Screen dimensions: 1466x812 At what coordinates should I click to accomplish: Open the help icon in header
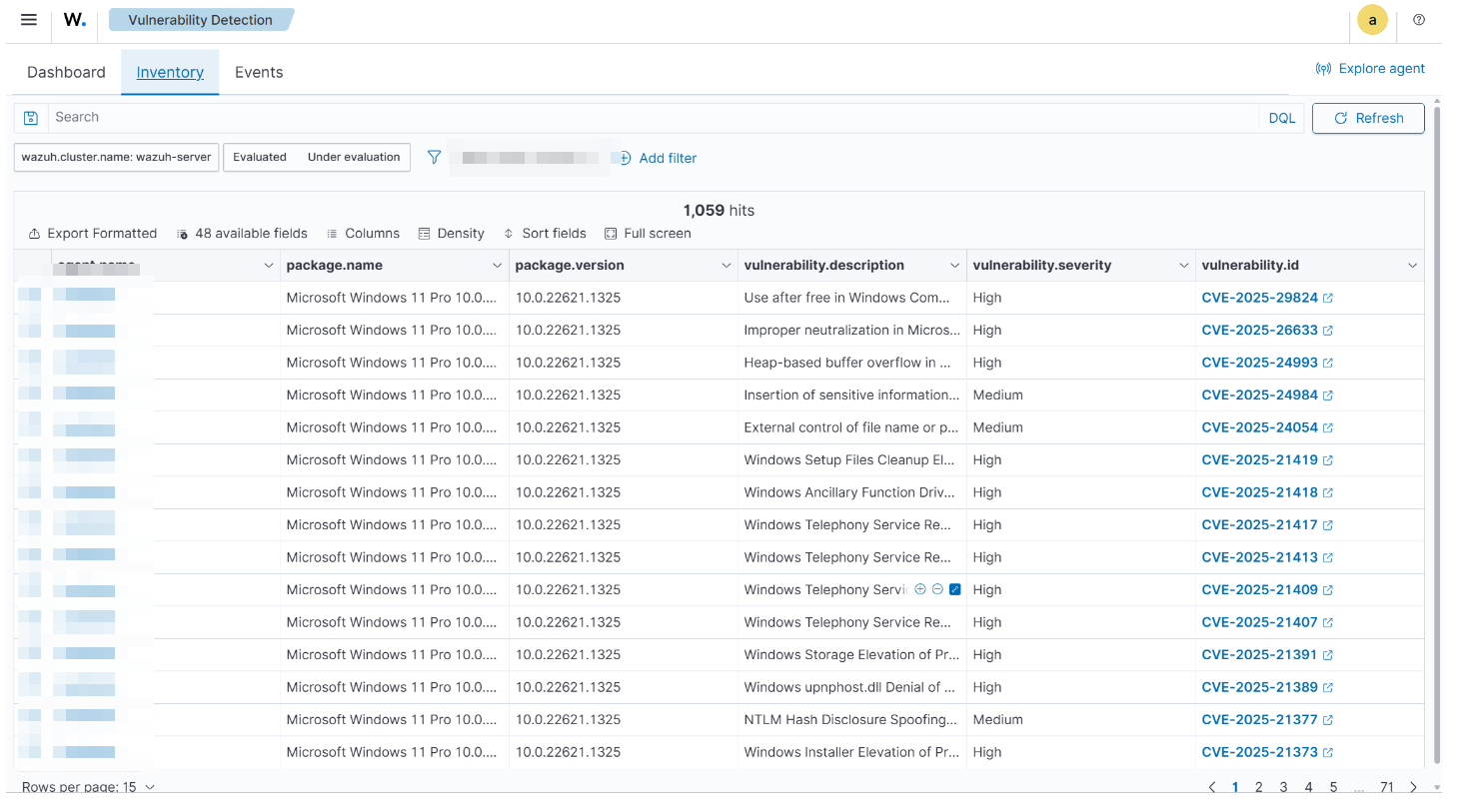(1419, 20)
